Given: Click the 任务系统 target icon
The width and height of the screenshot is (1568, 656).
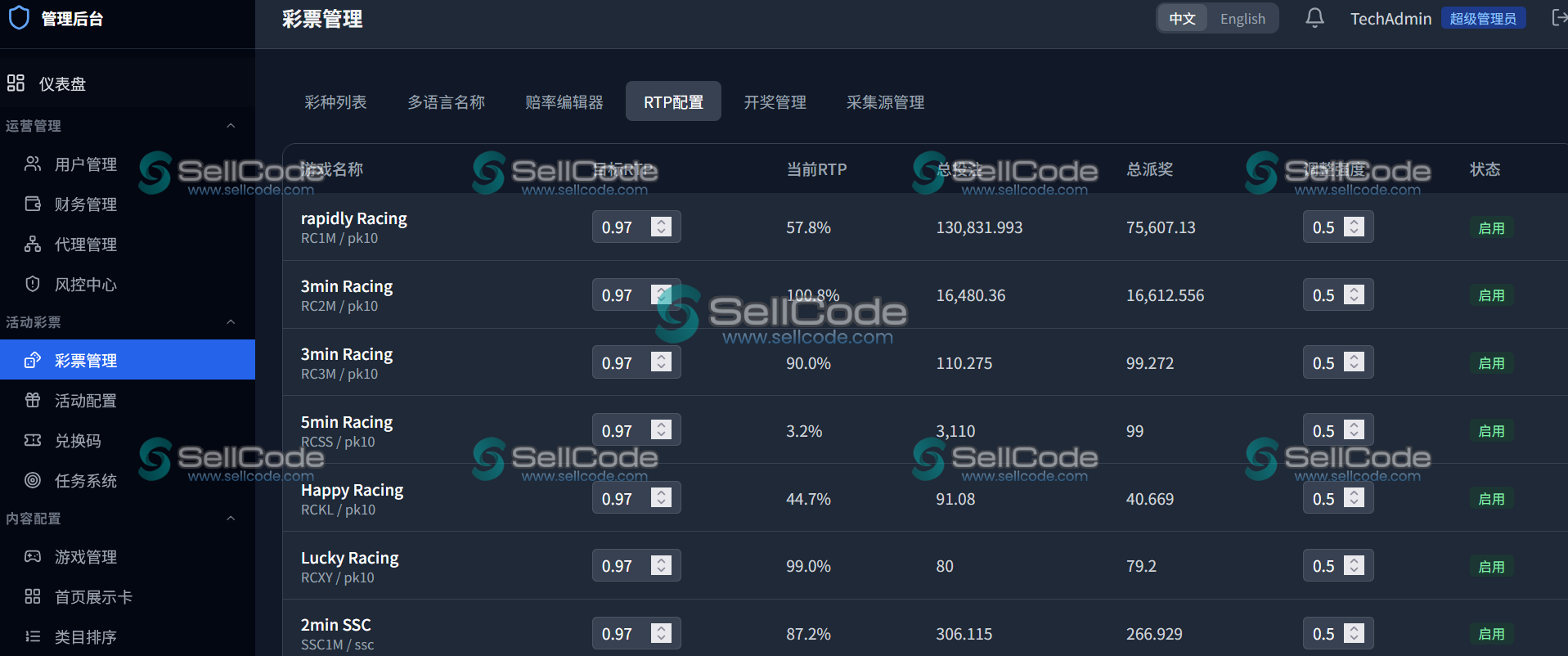Looking at the screenshot, I should coord(33,480).
